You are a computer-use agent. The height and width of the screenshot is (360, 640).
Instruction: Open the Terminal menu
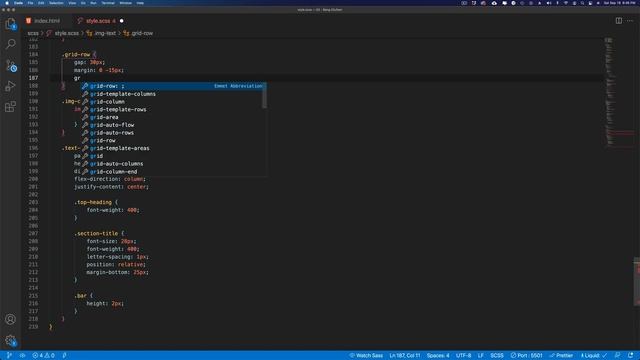pyautogui.click(x=108, y=3)
